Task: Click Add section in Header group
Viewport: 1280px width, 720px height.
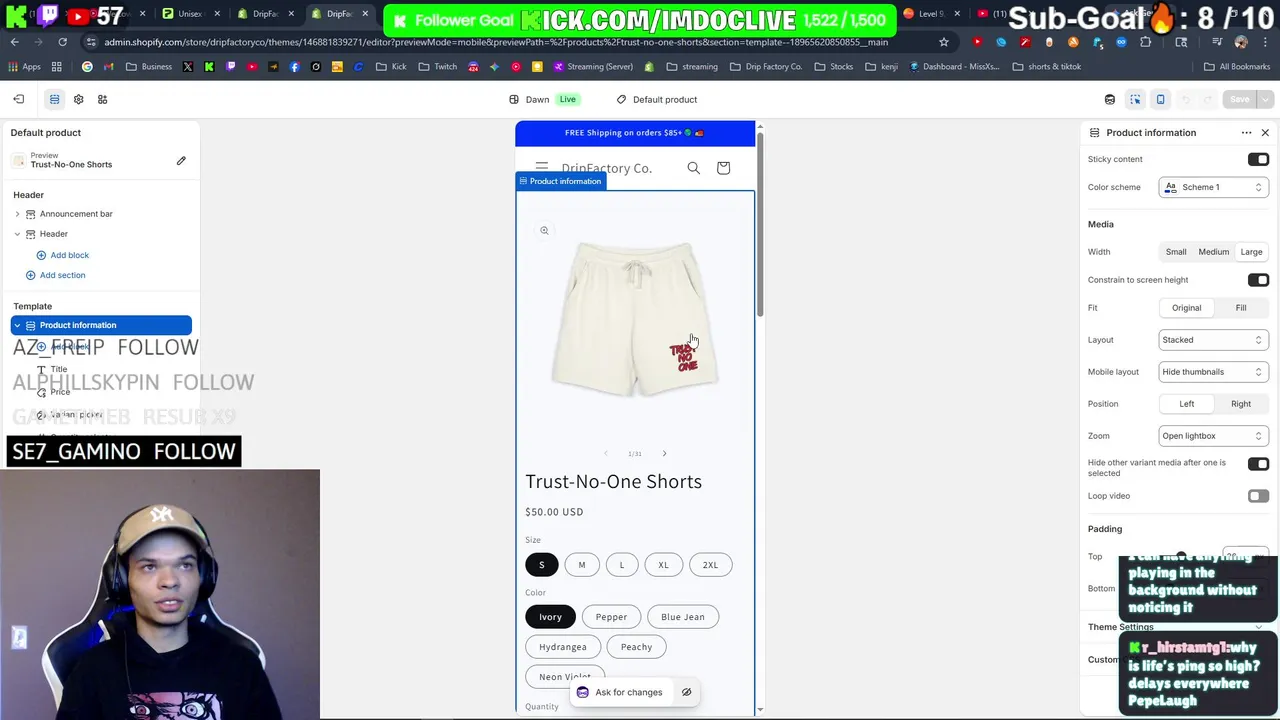Action: point(56,275)
